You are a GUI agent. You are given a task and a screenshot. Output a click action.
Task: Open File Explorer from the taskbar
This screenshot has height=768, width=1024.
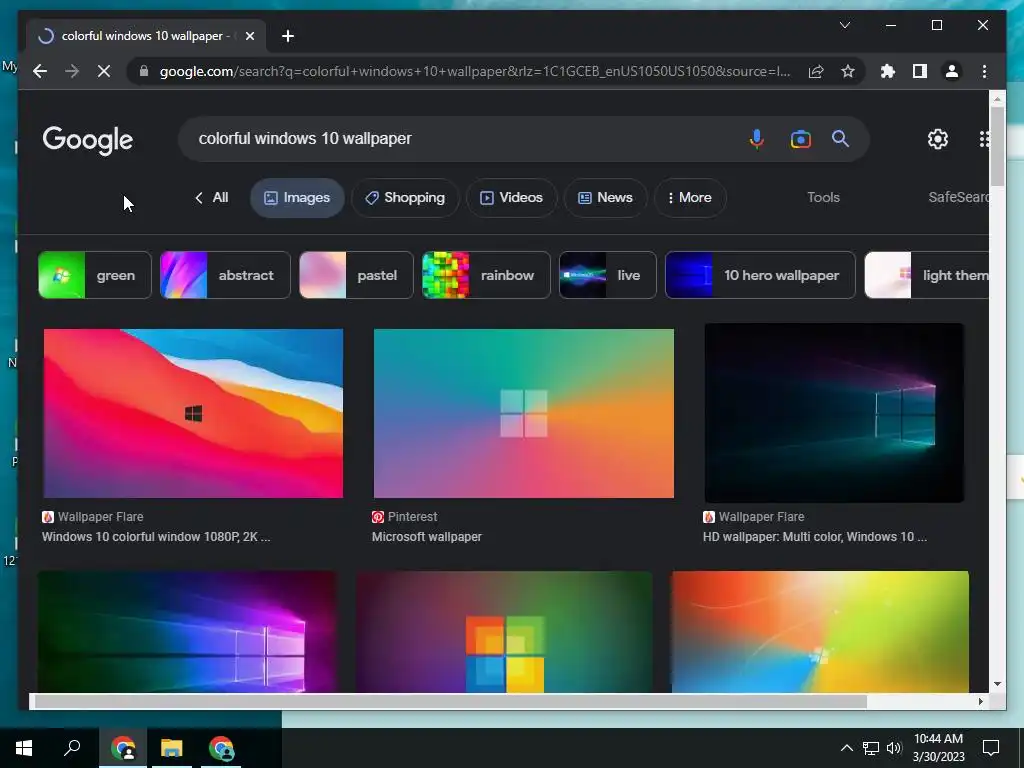tap(172, 748)
